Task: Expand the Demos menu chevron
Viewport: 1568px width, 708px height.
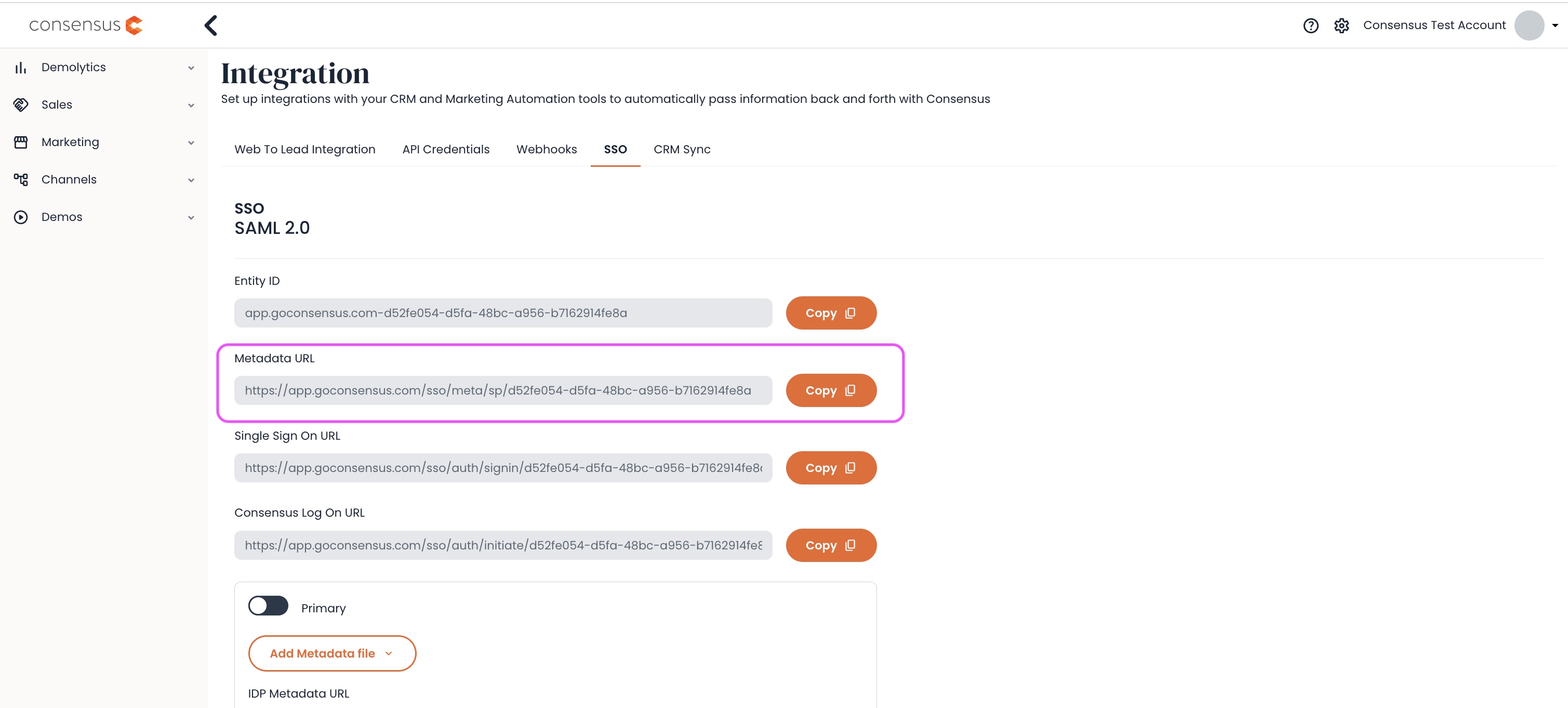Action: [x=191, y=218]
